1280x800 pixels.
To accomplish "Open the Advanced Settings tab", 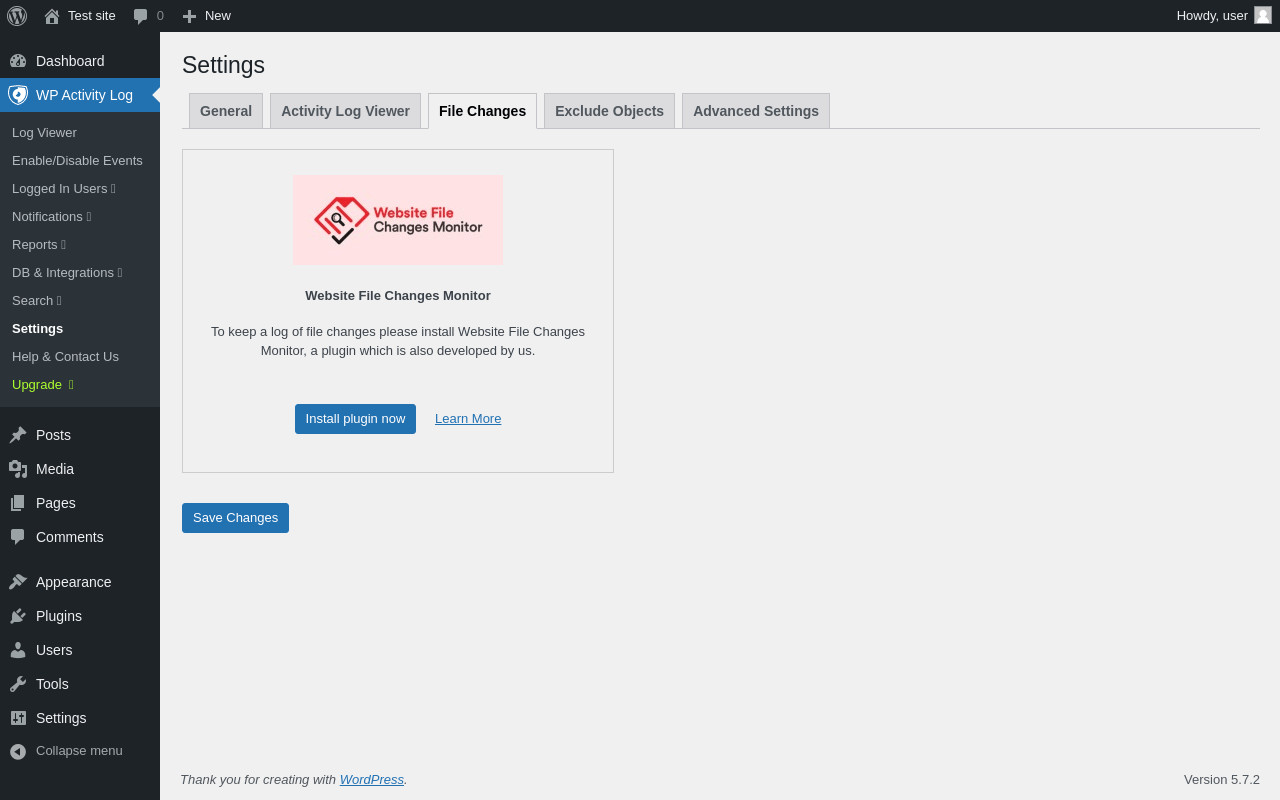I will click(x=756, y=111).
